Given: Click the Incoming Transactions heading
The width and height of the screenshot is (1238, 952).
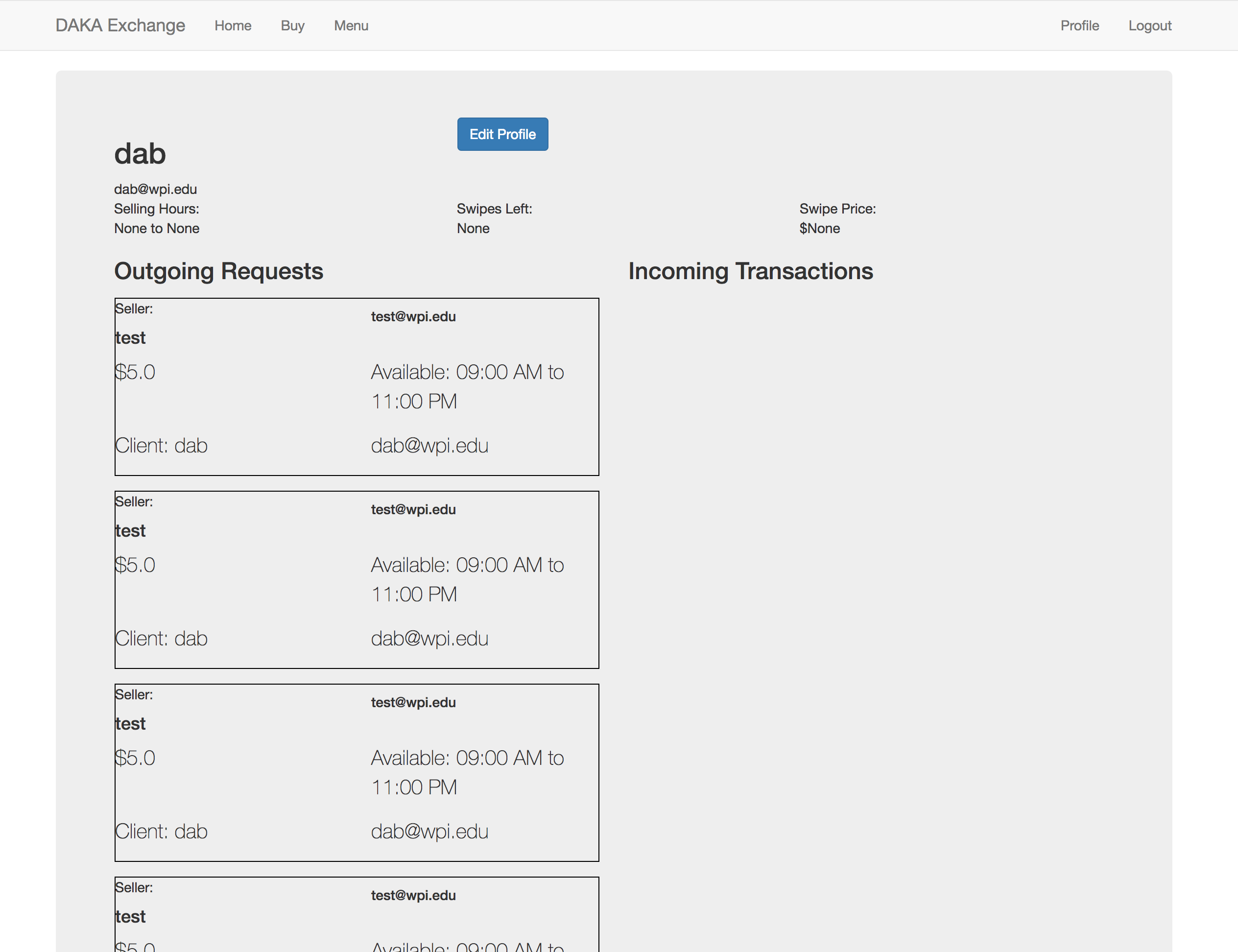Looking at the screenshot, I should 750,271.
